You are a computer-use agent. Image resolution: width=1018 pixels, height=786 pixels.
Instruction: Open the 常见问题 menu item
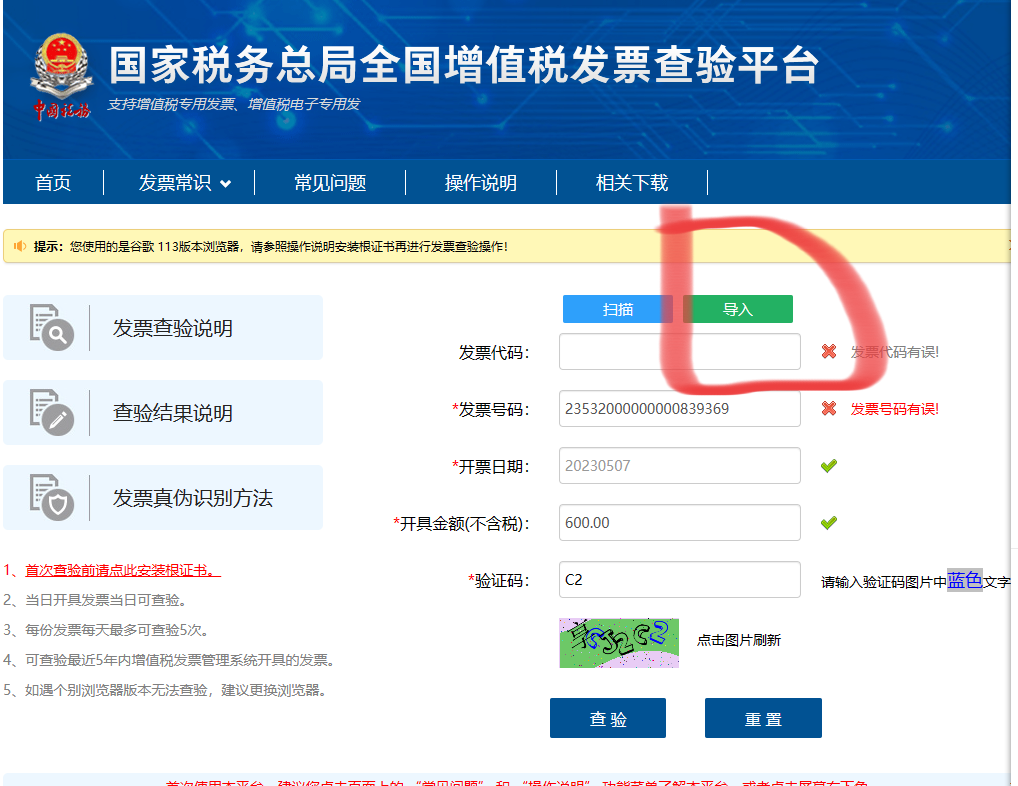point(330,183)
